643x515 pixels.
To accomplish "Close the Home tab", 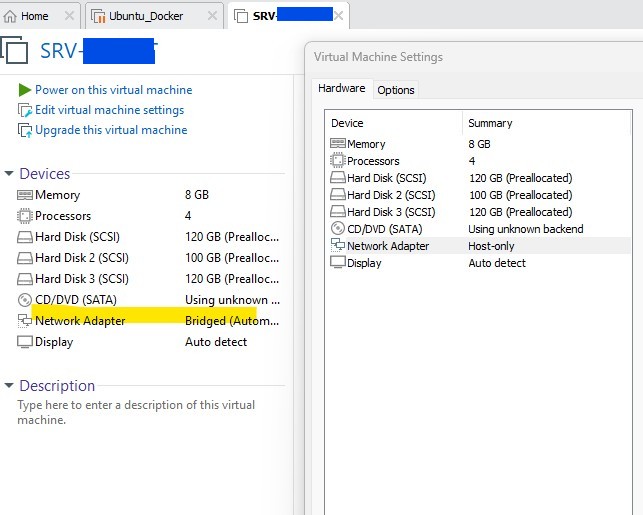I will click(x=69, y=16).
